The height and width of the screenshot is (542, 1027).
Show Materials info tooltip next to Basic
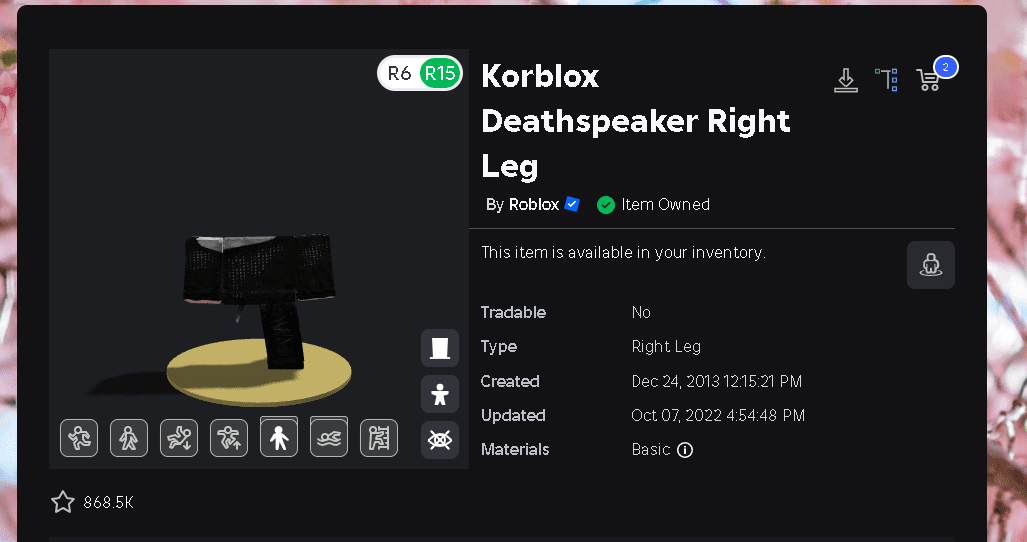(685, 450)
